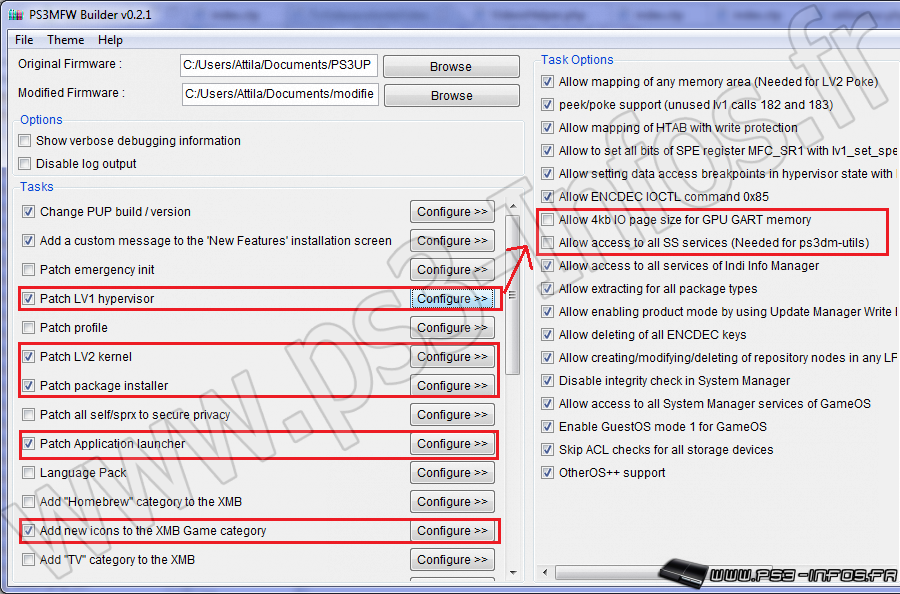This screenshot has height=594, width=900.
Task: Configure Add new icons to XMB Game
Action: click(x=452, y=530)
